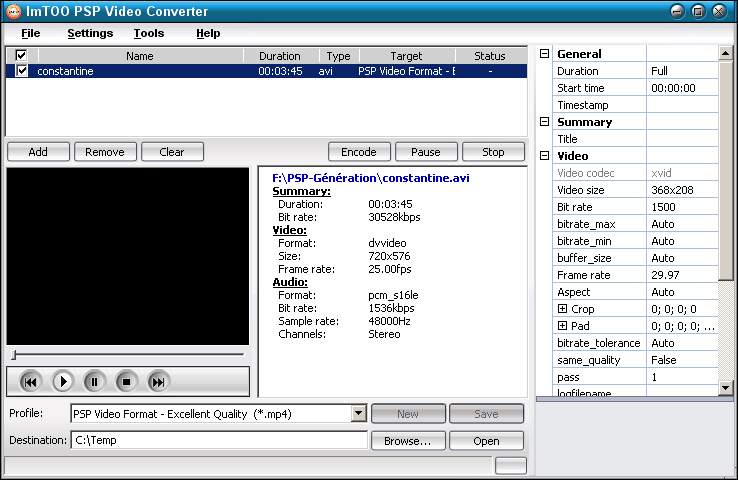738x480 pixels.
Task: Sort by the Name column header
Action: coord(140,56)
